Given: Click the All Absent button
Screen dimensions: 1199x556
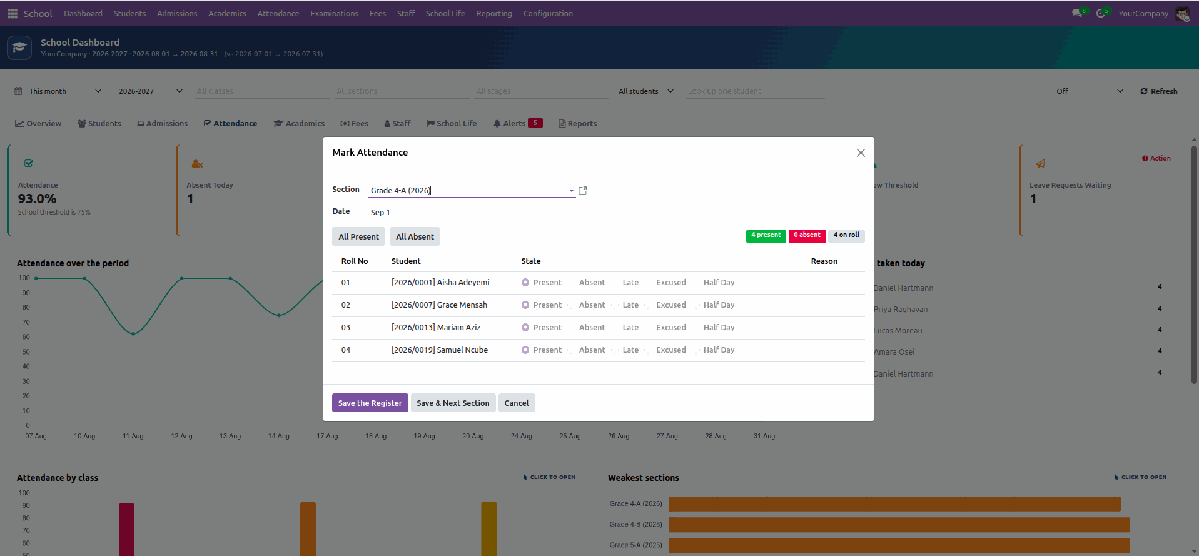Looking at the screenshot, I should pyautogui.click(x=415, y=236).
